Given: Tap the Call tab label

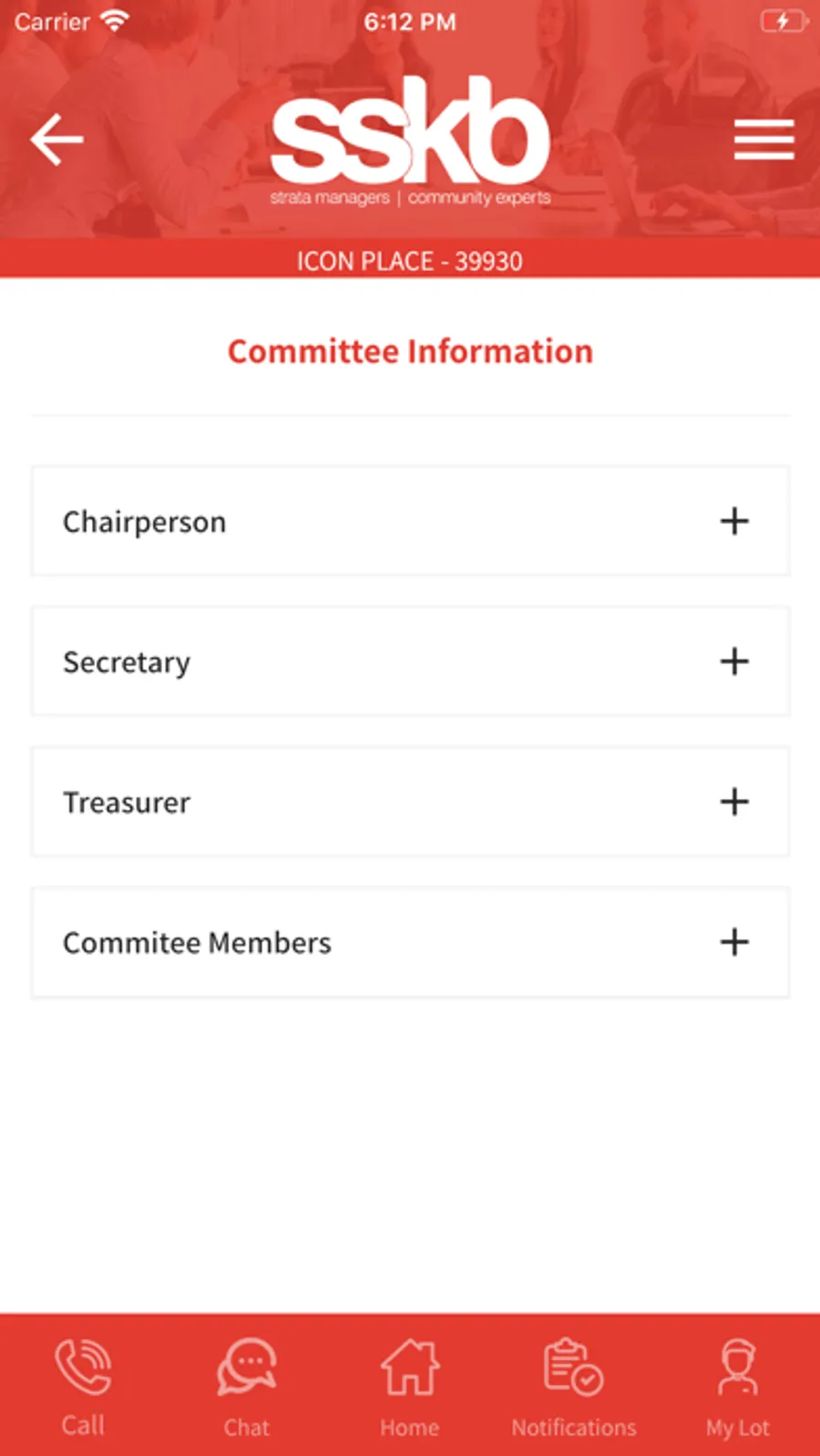Looking at the screenshot, I should 83,1426.
